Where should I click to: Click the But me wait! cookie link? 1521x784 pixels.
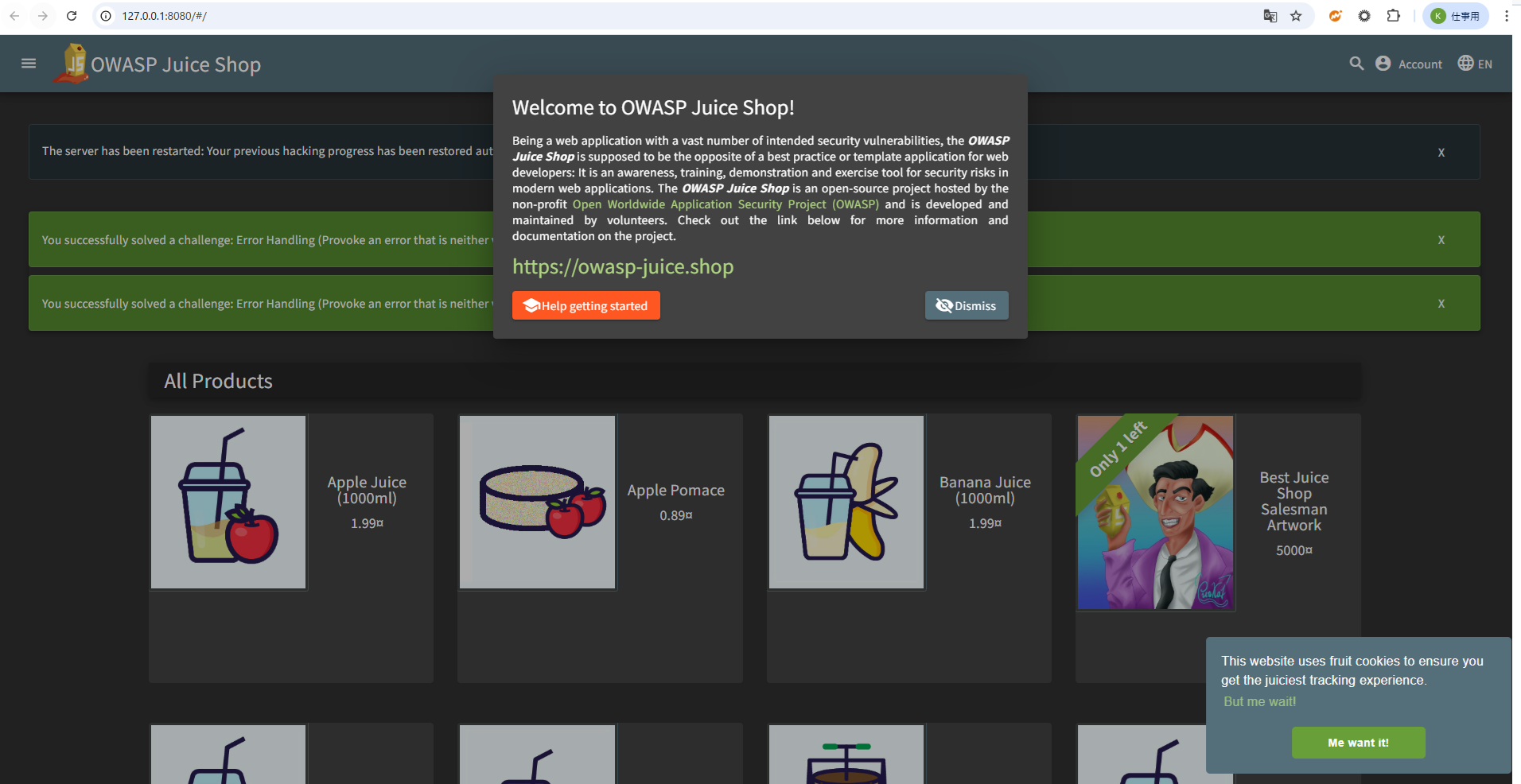(x=1259, y=701)
